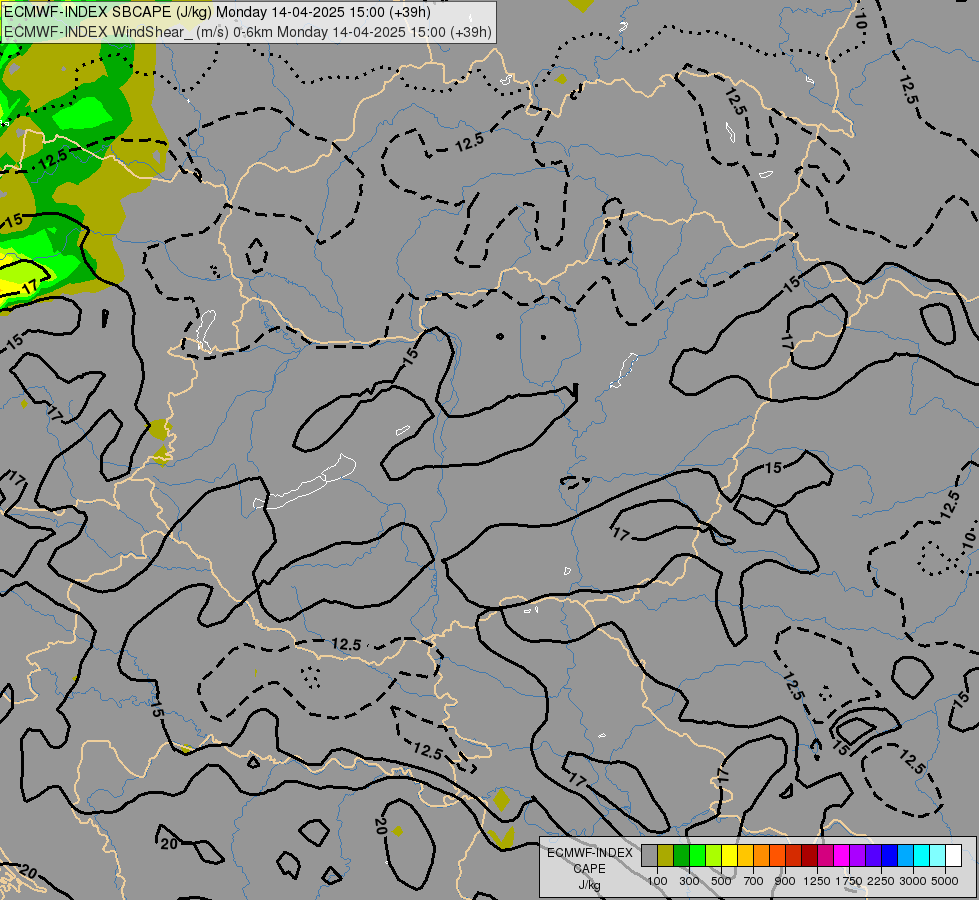Click legend value '1750'
Image resolution: width=979 pixels, height=900 pixels.
click(849, 881)
